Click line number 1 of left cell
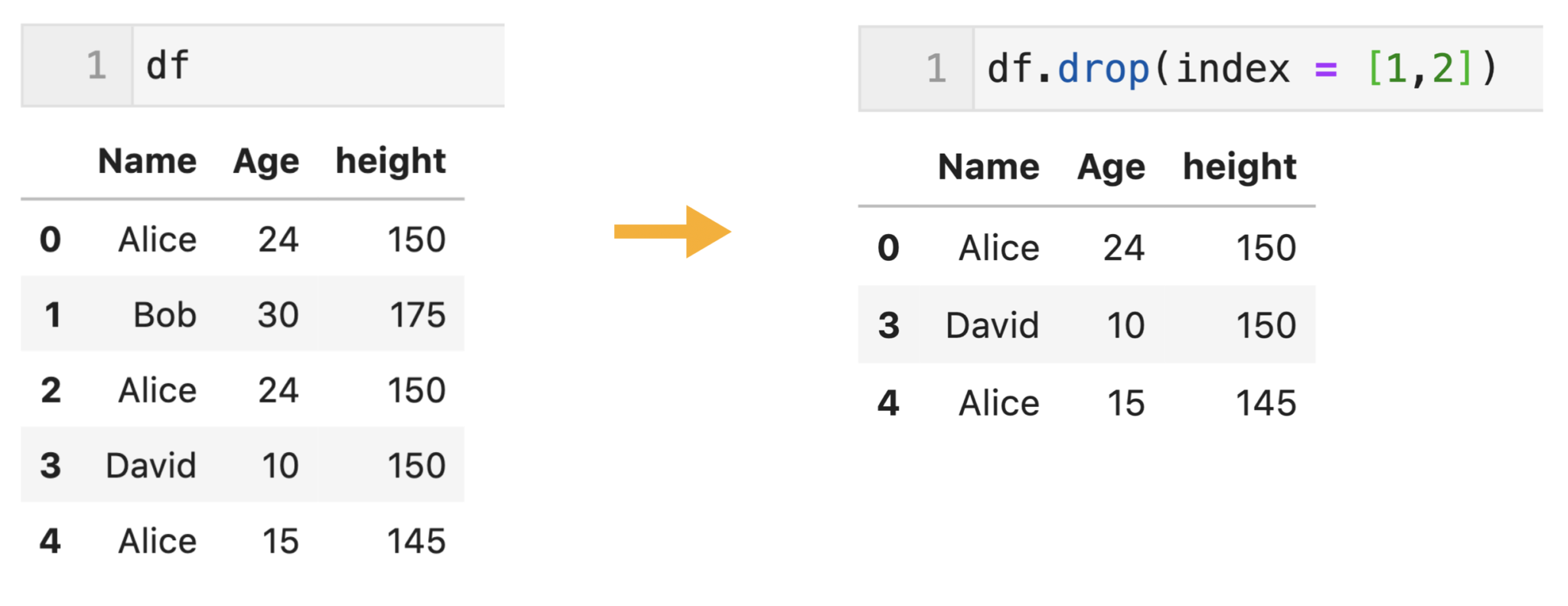The height and width of the screenshot is (606, 1568). [96, 66]
